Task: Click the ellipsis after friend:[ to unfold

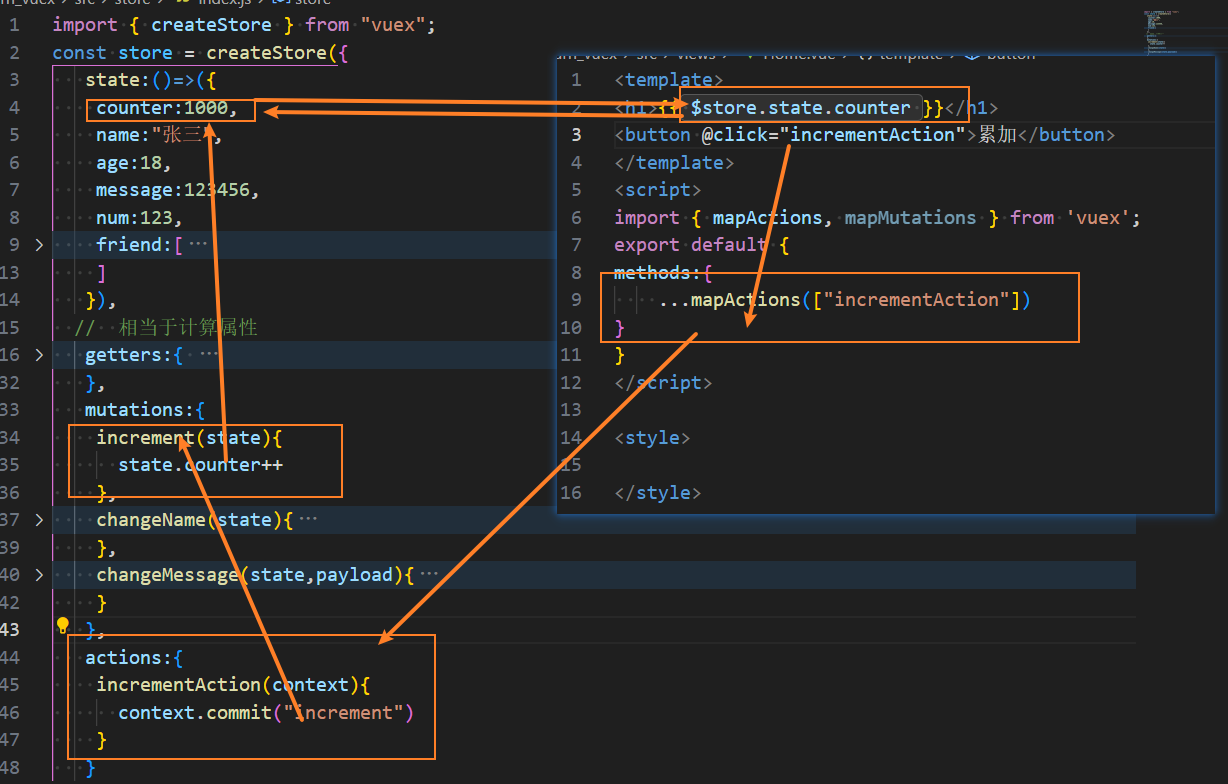Action: click(198, 244)
